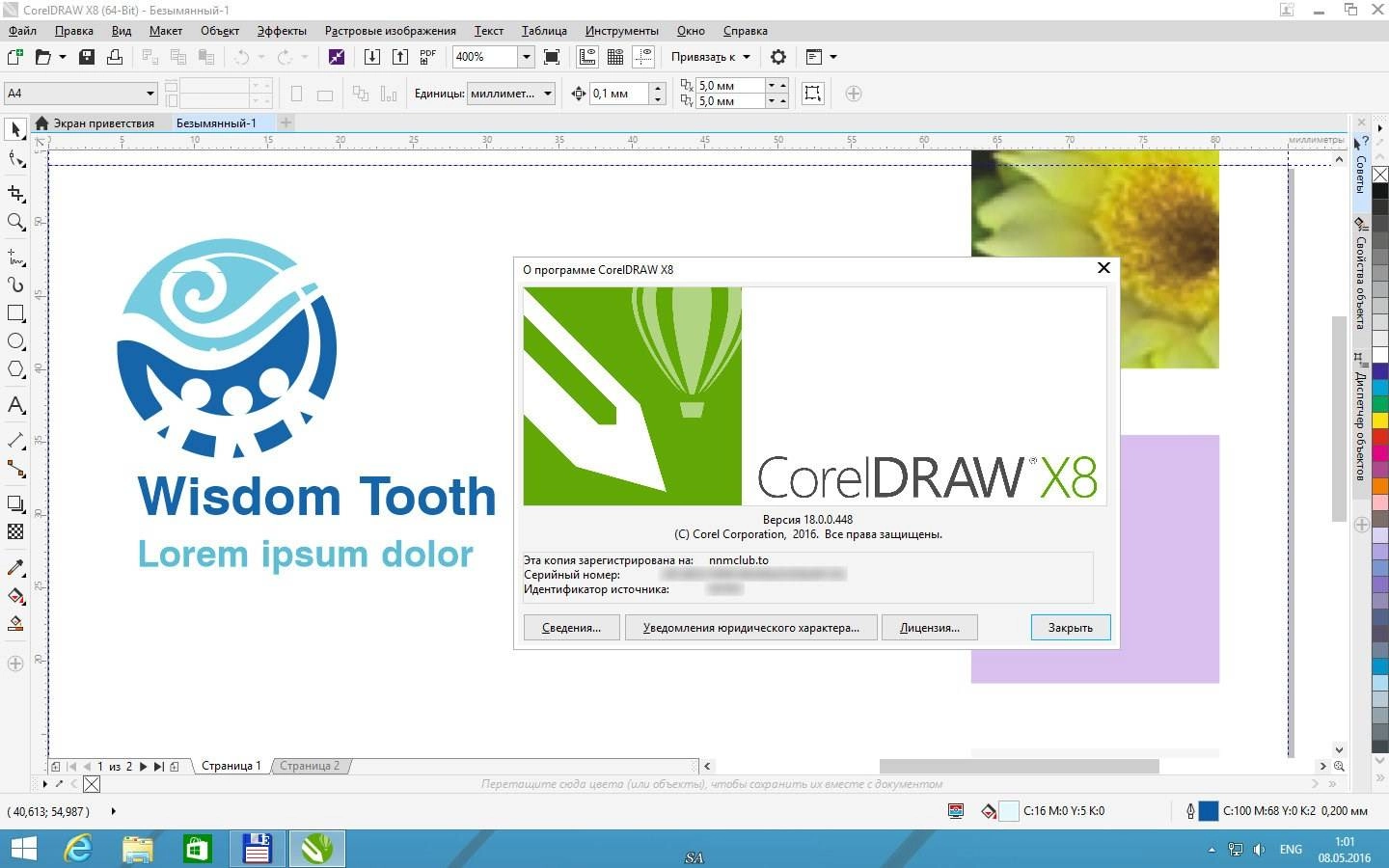The width and height of the screenshot is (1389, 868).
Task: Click the search content purple icon
Action: coord(336,57)
